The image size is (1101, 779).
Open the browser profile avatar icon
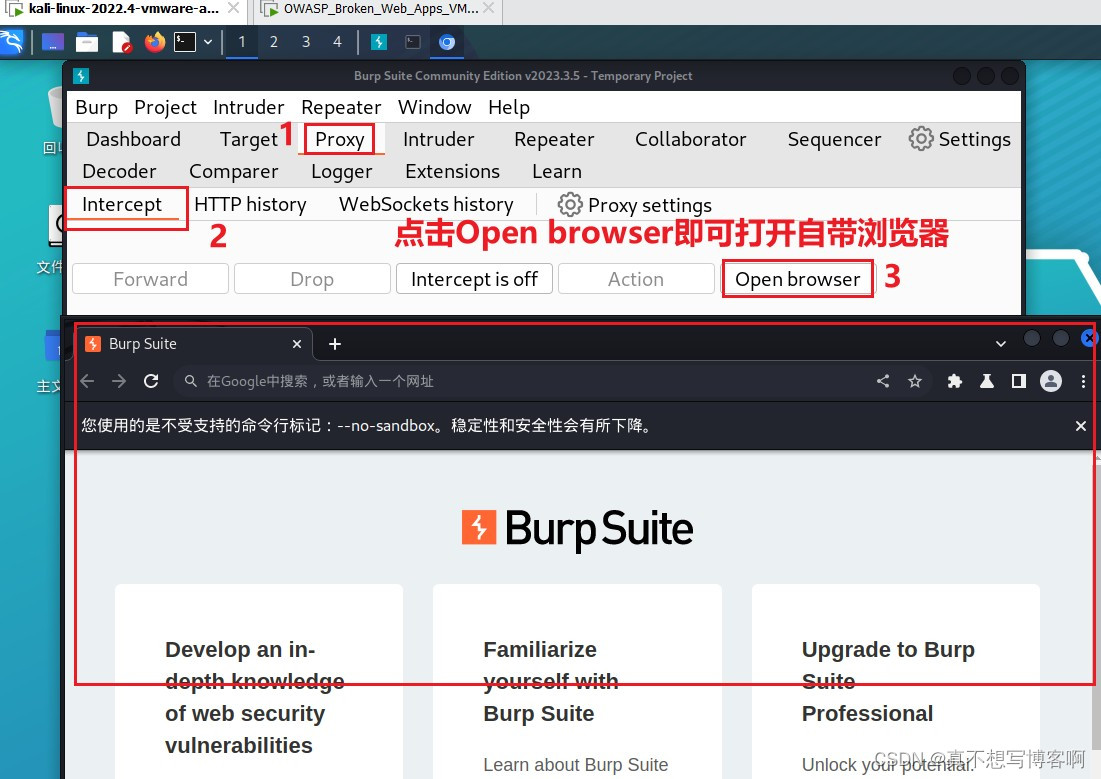click(x=1049, y=381)
